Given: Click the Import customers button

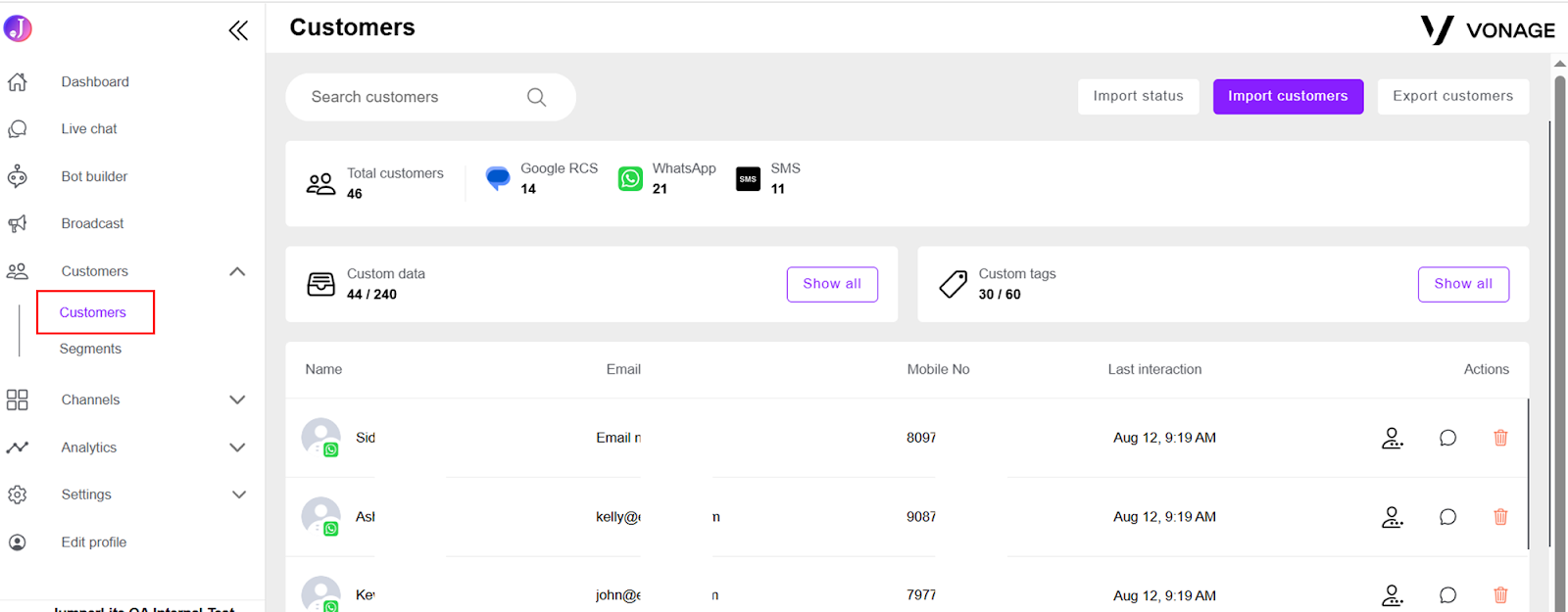Looking at the screenshot, I should 1288,96.
